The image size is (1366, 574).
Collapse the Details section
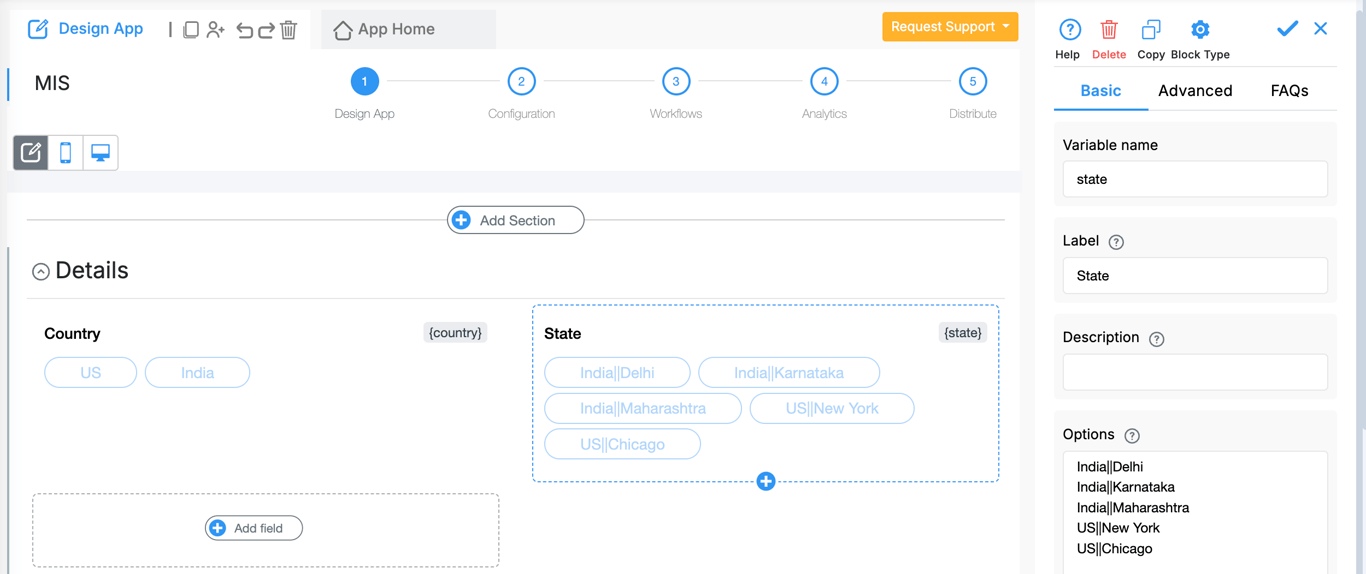point(41,272)
